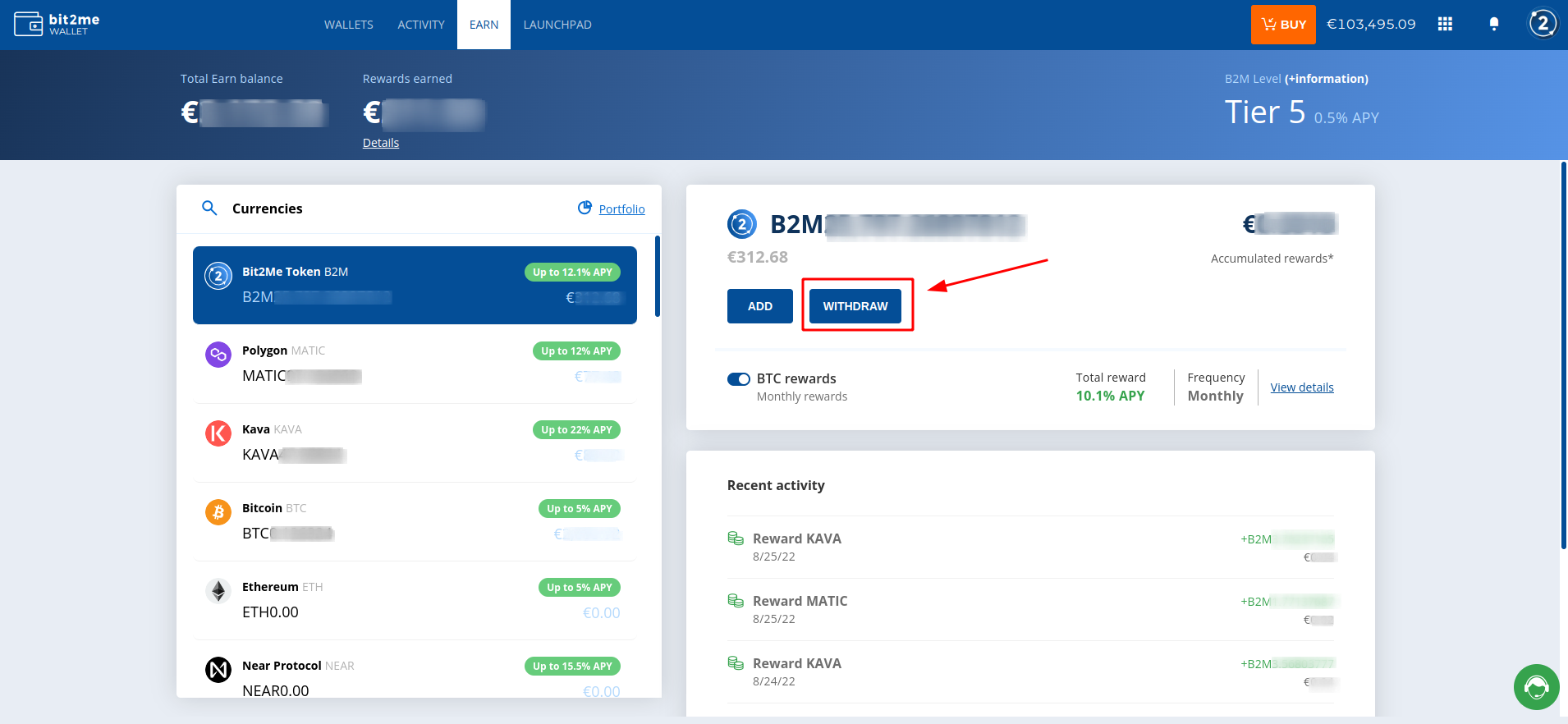Select the Bit2Me Token B2M currency row
Image resolution: width=1568 pixels, height=724 pixels.
(415, 285)
